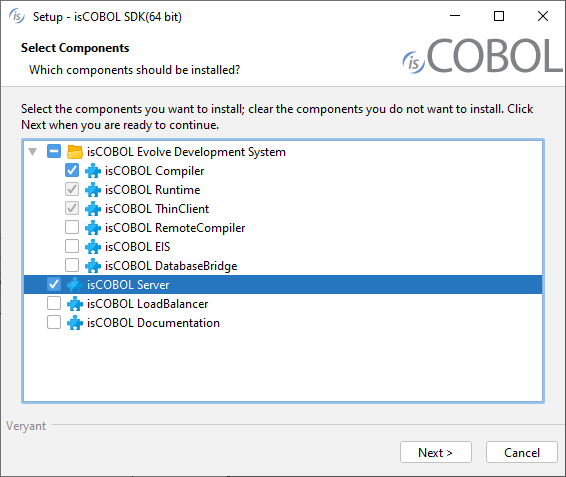
Task: Select the isCOBOL DatabaseBridge label
Action: pos(171,266)
